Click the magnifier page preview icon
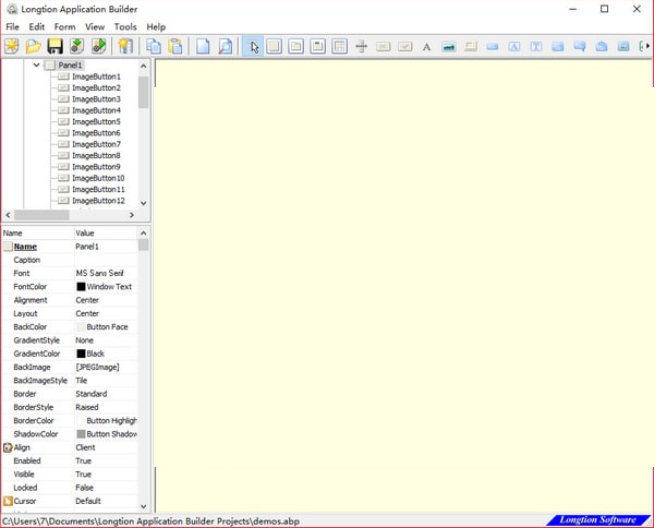 pos(225,46)
